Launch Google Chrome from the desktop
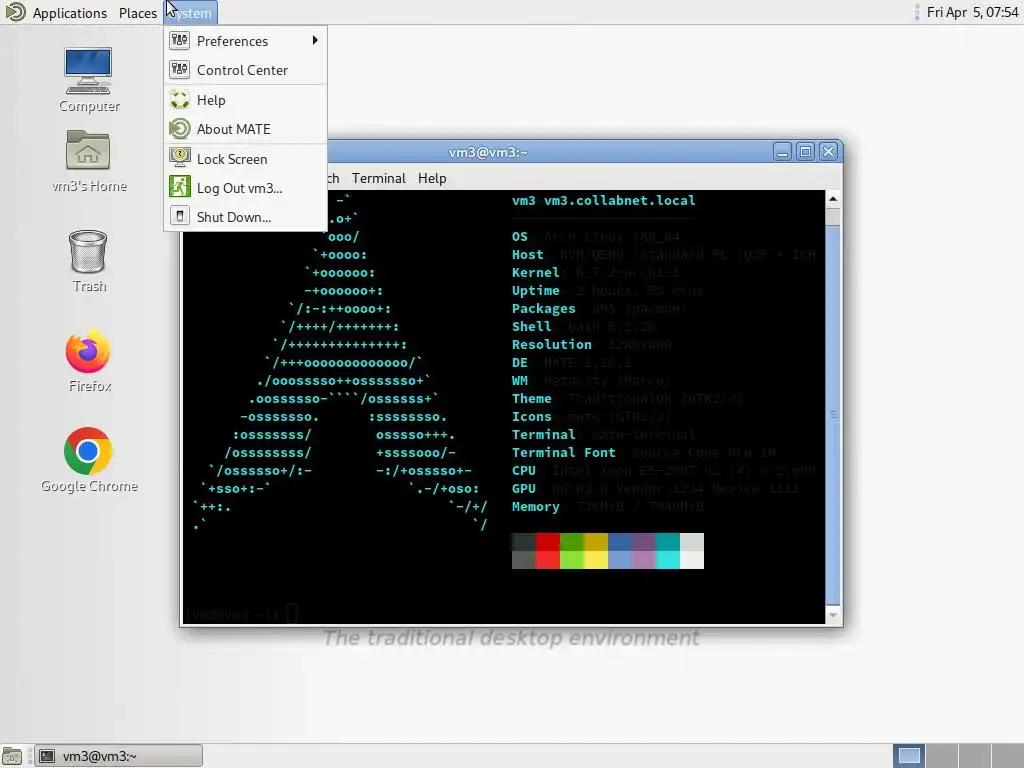This screenshot has width=1024, height=768. tap(88, 460)
